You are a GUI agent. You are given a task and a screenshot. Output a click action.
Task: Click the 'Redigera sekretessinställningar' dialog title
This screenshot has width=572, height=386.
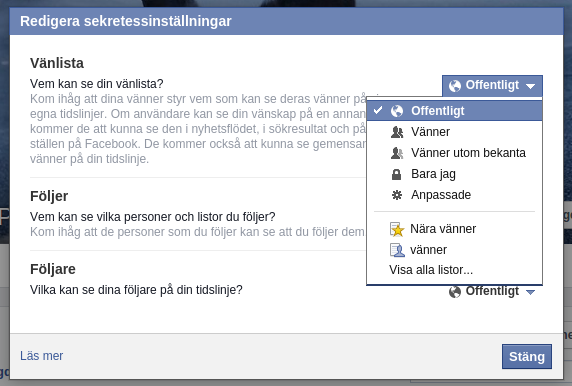125,21
